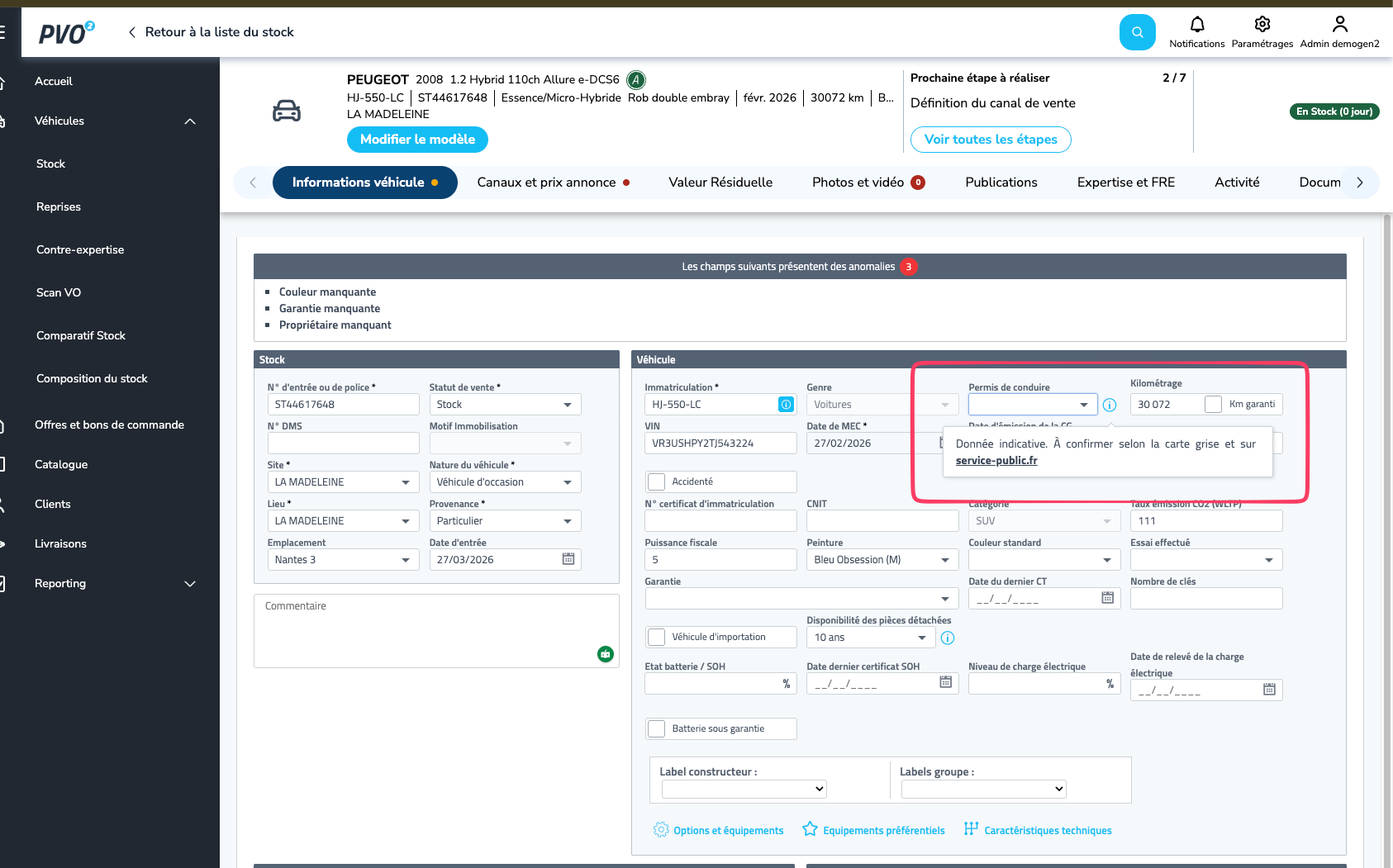Click Voir toutes les étapes button
Image resolution: width=1393 pixels, height=868 pixels.
[x=991, y=140]
